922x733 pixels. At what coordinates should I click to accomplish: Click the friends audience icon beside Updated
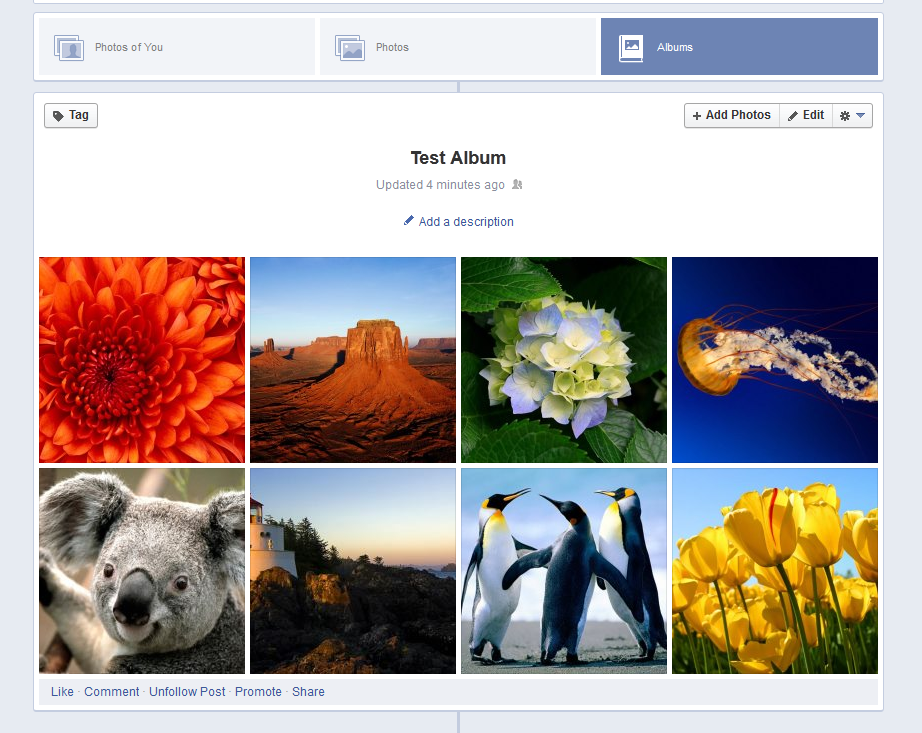(x=517, y=185)
